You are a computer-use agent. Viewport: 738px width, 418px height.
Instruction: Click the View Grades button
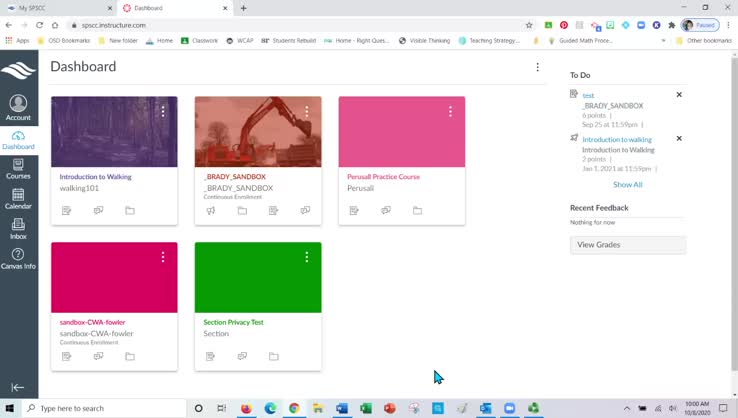[x=628, y=245]
